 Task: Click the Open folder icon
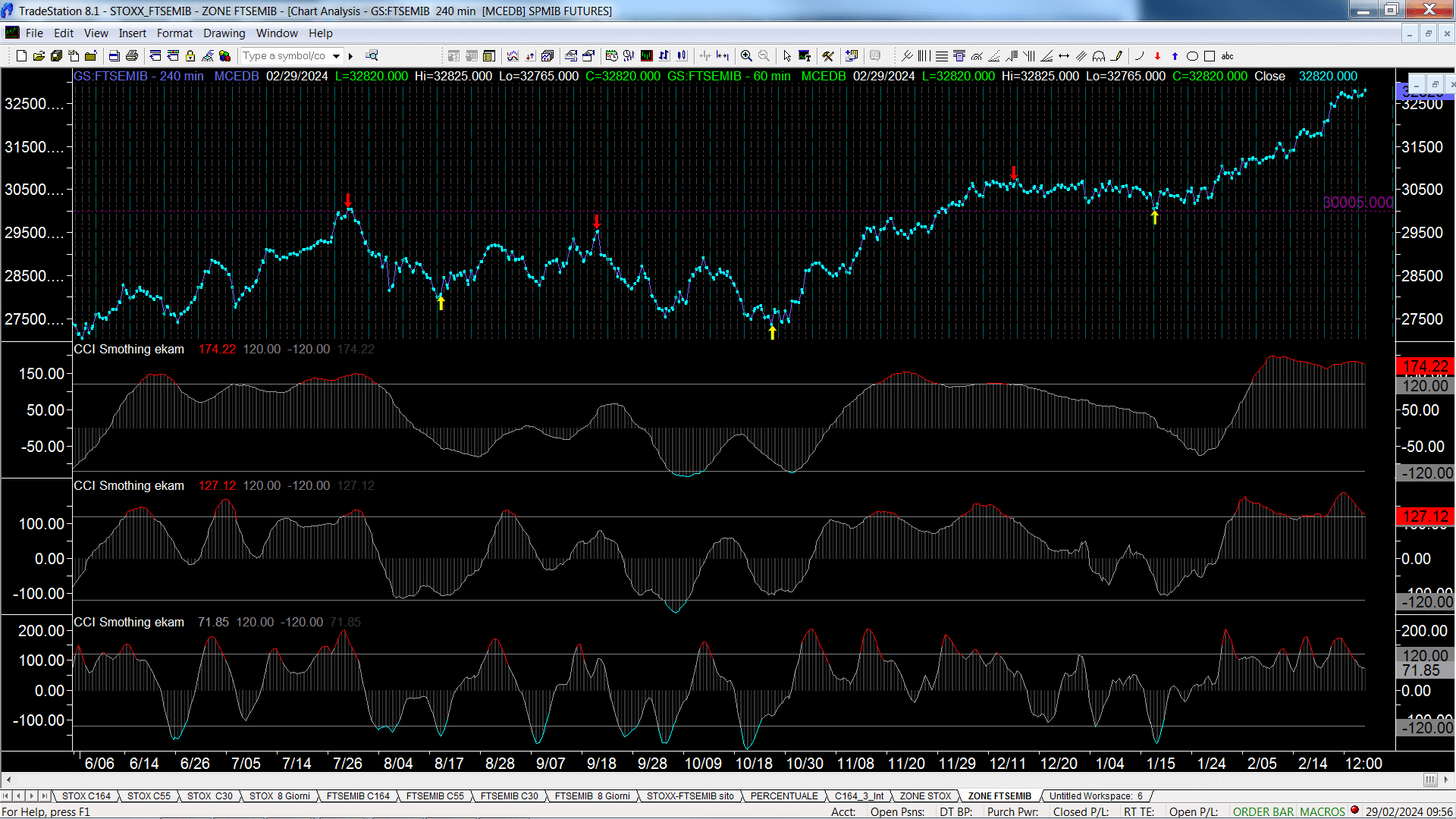(x=39, y=55)
